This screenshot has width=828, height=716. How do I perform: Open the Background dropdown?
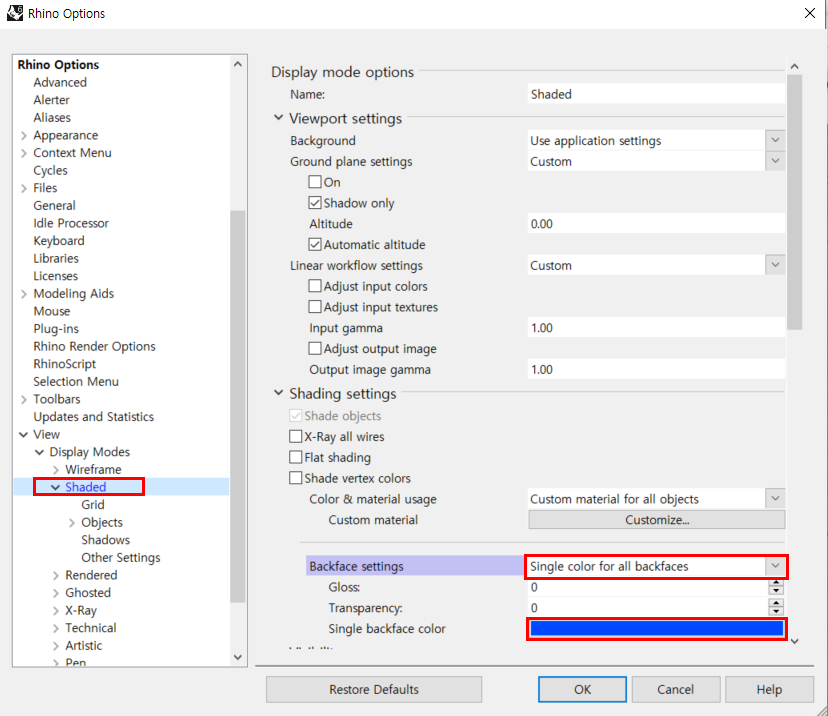775,140
